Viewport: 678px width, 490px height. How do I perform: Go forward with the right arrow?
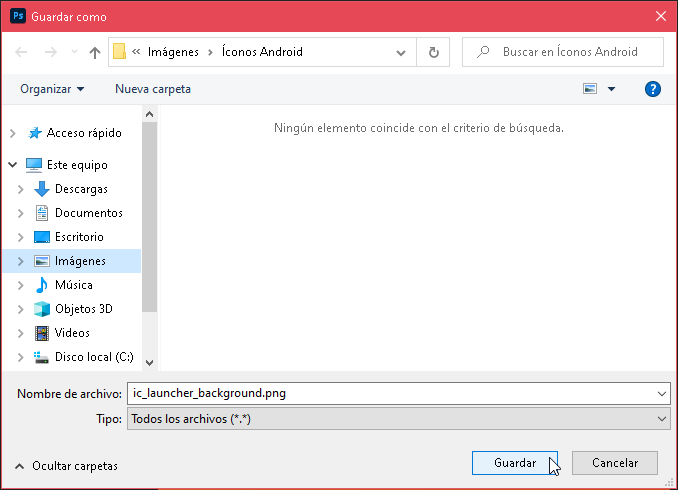(x=51, y=52)
